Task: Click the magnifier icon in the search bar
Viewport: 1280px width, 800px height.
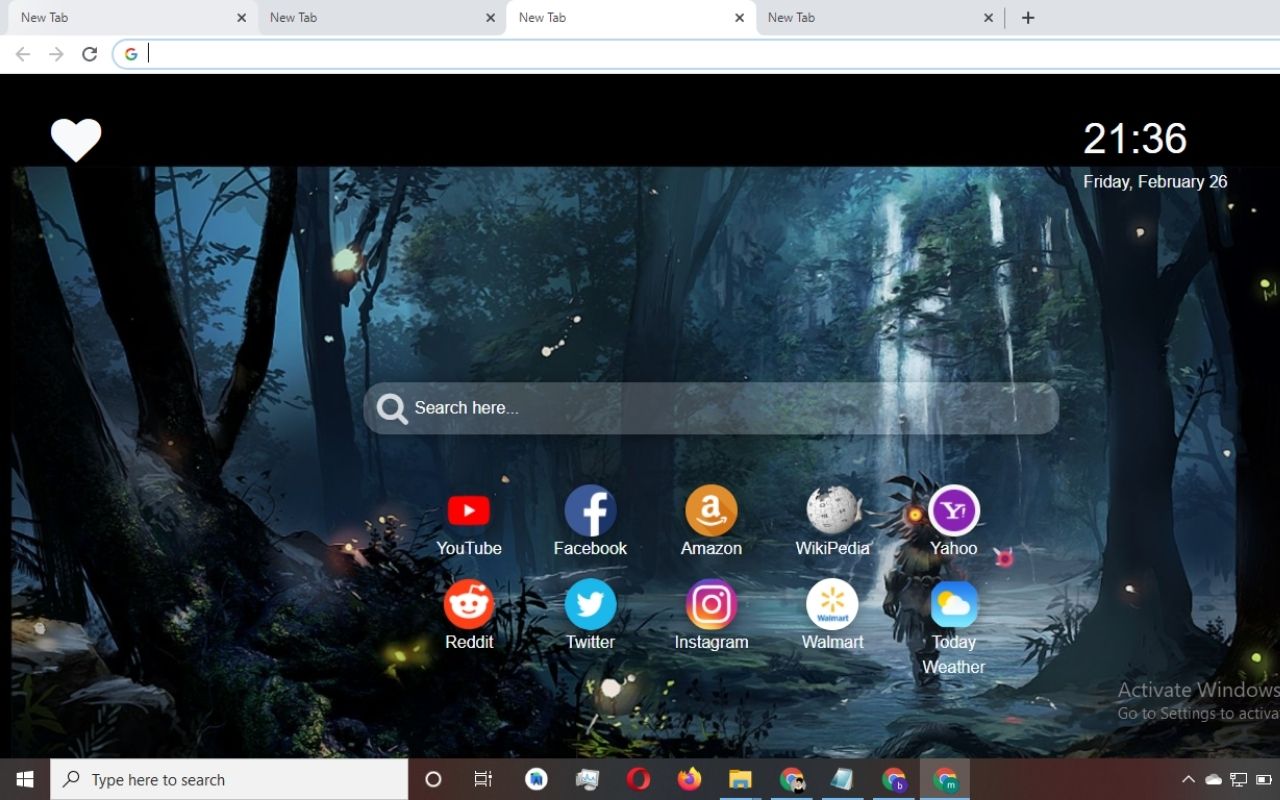Action: [x=392, y=408]
